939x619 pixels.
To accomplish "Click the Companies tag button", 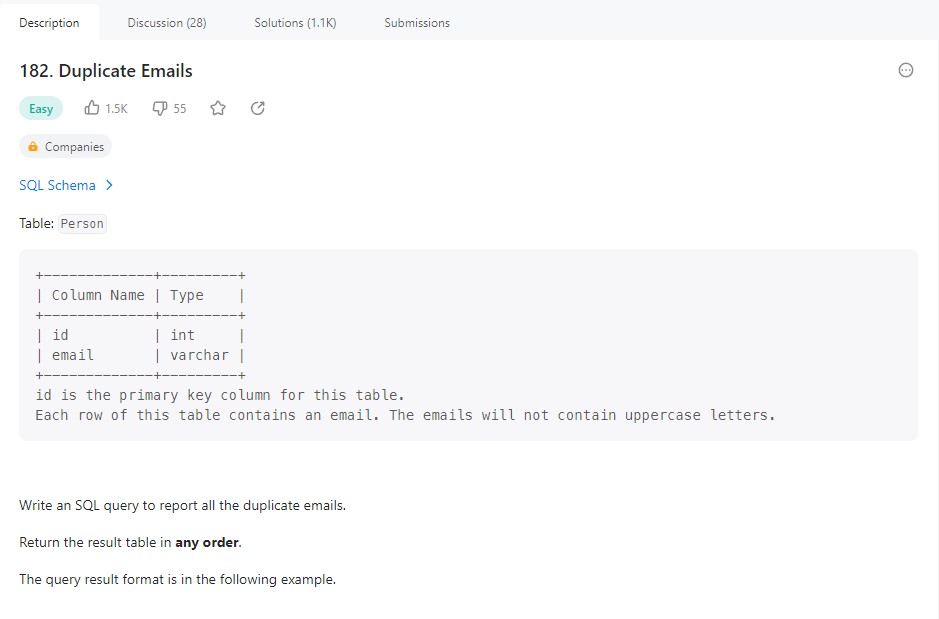I will click(x=66, y=147).
